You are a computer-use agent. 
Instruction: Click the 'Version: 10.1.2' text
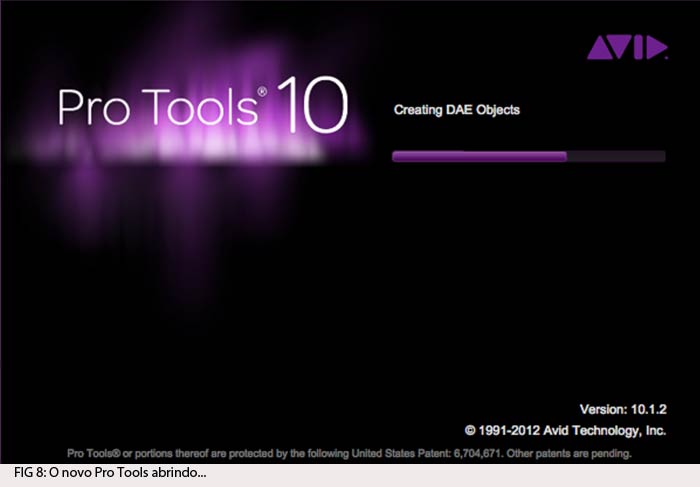[x=623, y=409]
